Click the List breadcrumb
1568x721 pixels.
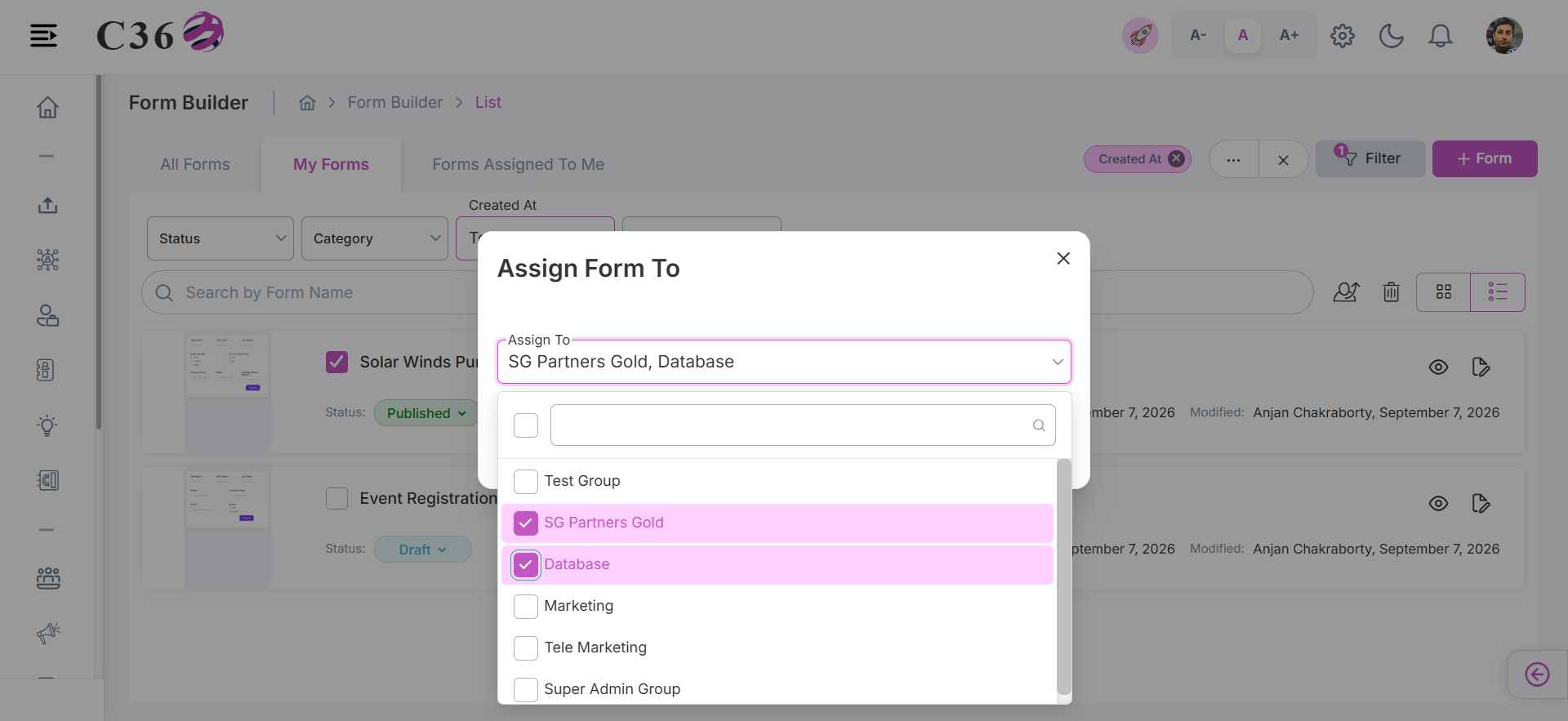tap(488, 102)
